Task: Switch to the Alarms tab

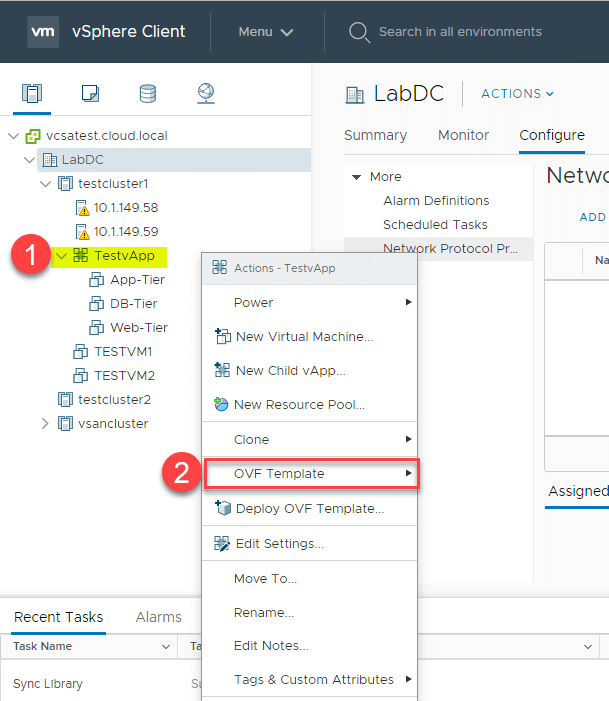Action: 159,617
